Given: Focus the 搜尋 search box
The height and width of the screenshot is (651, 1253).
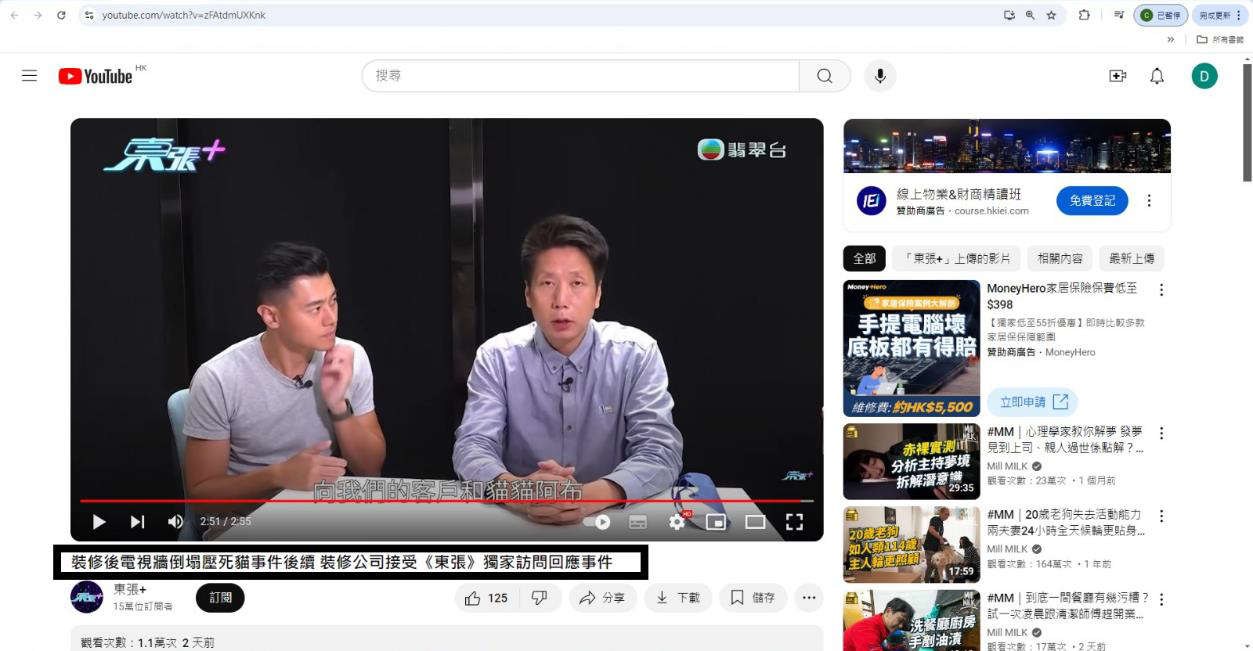Looking at the screenshot, I should [580, 76].
